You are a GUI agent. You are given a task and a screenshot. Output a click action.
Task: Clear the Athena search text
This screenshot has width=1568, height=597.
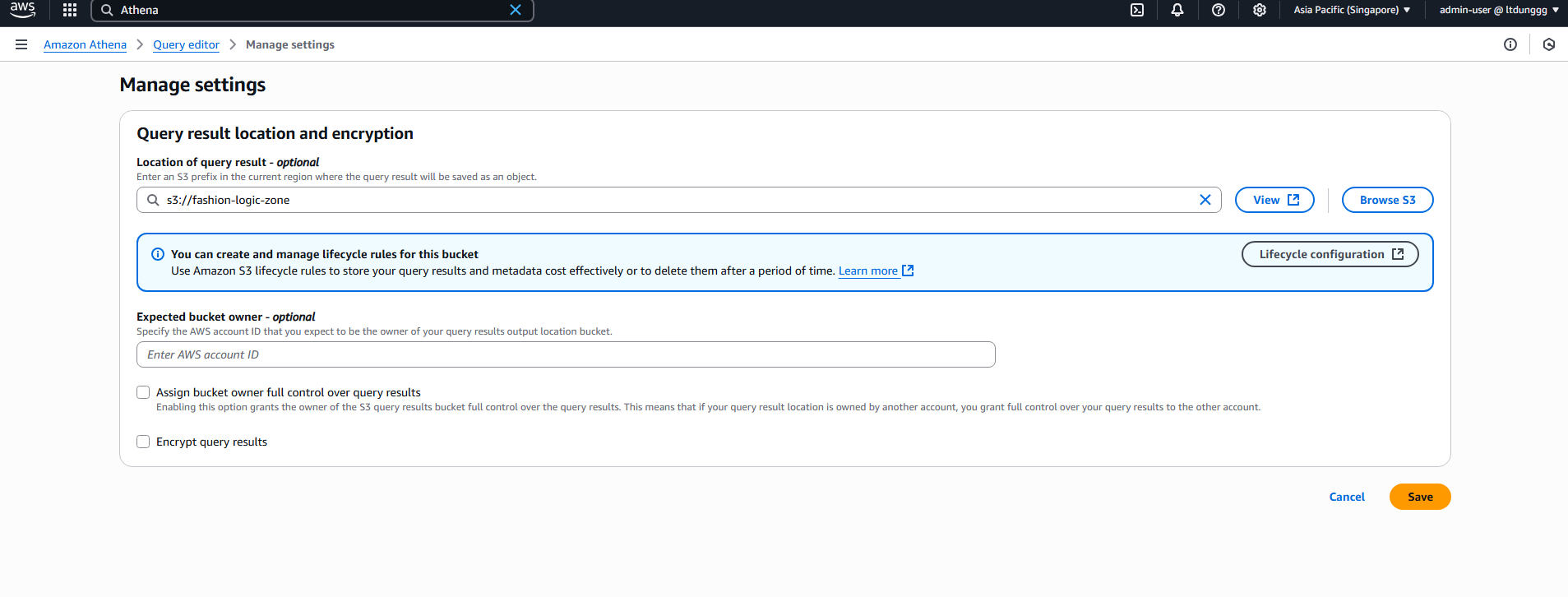tap(516, 10)
